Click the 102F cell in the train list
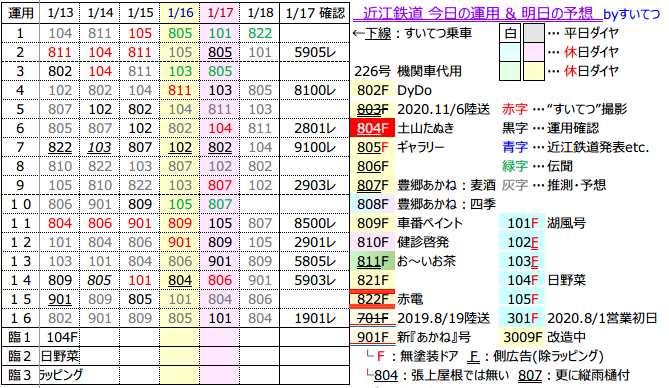The width and height of the screenshot is (669, 388). (522, 242)
